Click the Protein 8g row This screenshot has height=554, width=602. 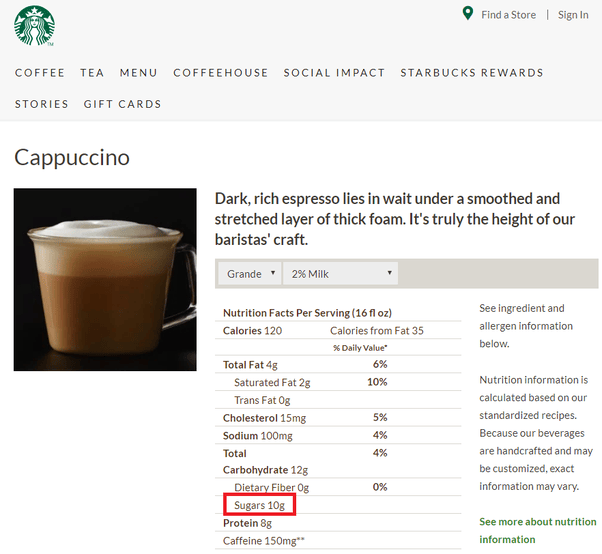pyautogui.click(x=338, y=523)
